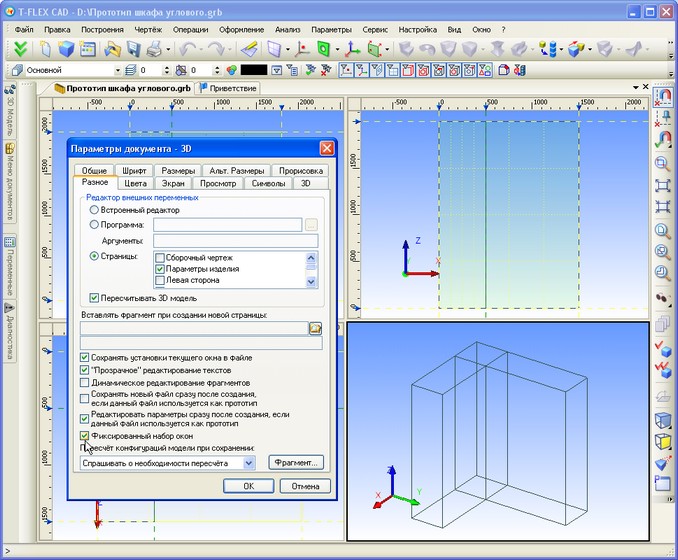
Task: Click the zoom window magnifier icon
Action: (662, 163)
